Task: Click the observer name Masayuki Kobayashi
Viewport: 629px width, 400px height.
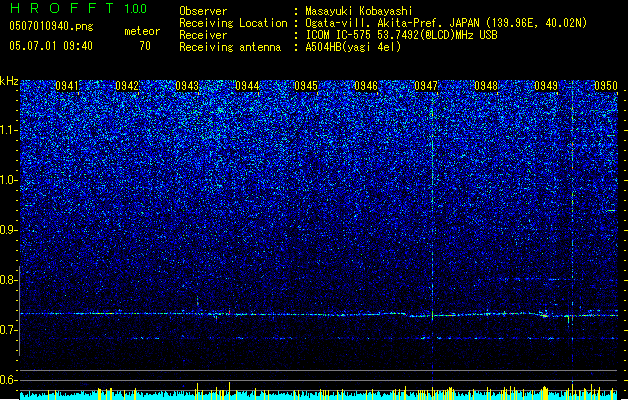Action: coord(359,11)
